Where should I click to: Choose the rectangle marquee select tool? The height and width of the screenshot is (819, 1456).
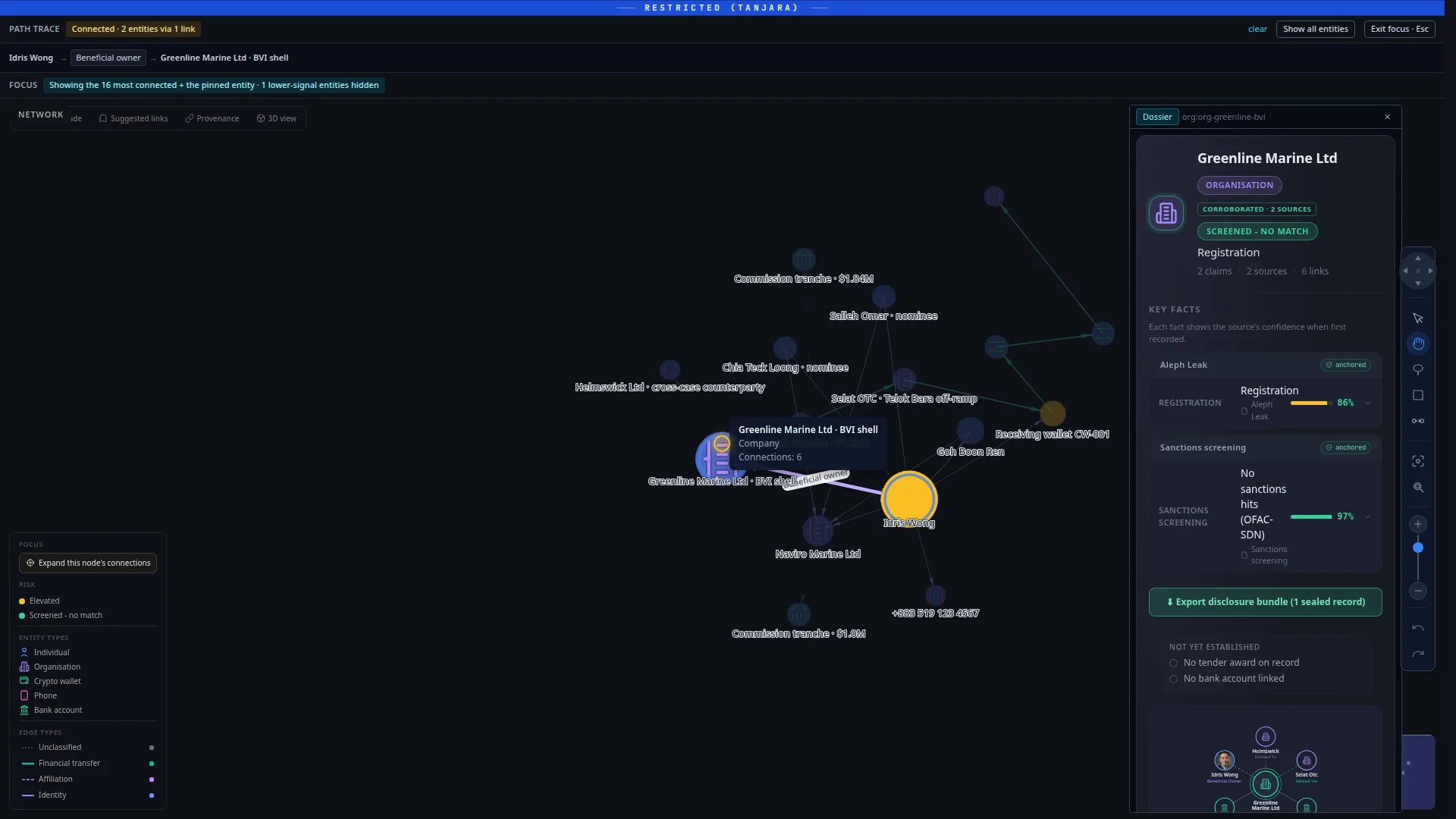click(x=1417, y=395)
